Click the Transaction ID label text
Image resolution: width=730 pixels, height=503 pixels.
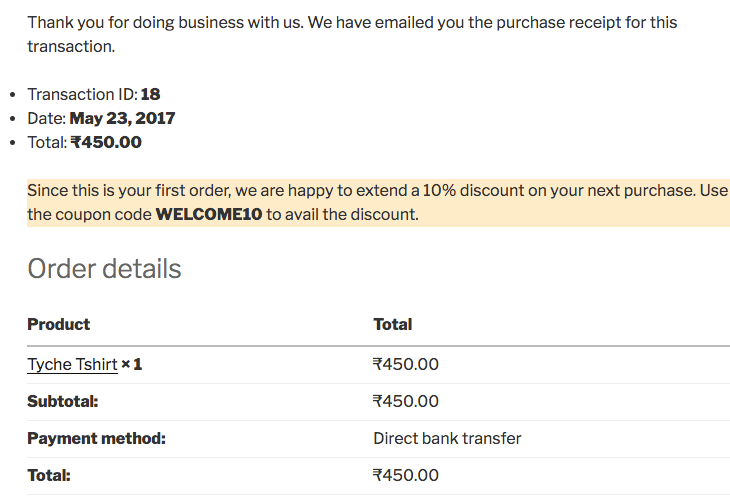pyautogui.click(x=82, y=95)
